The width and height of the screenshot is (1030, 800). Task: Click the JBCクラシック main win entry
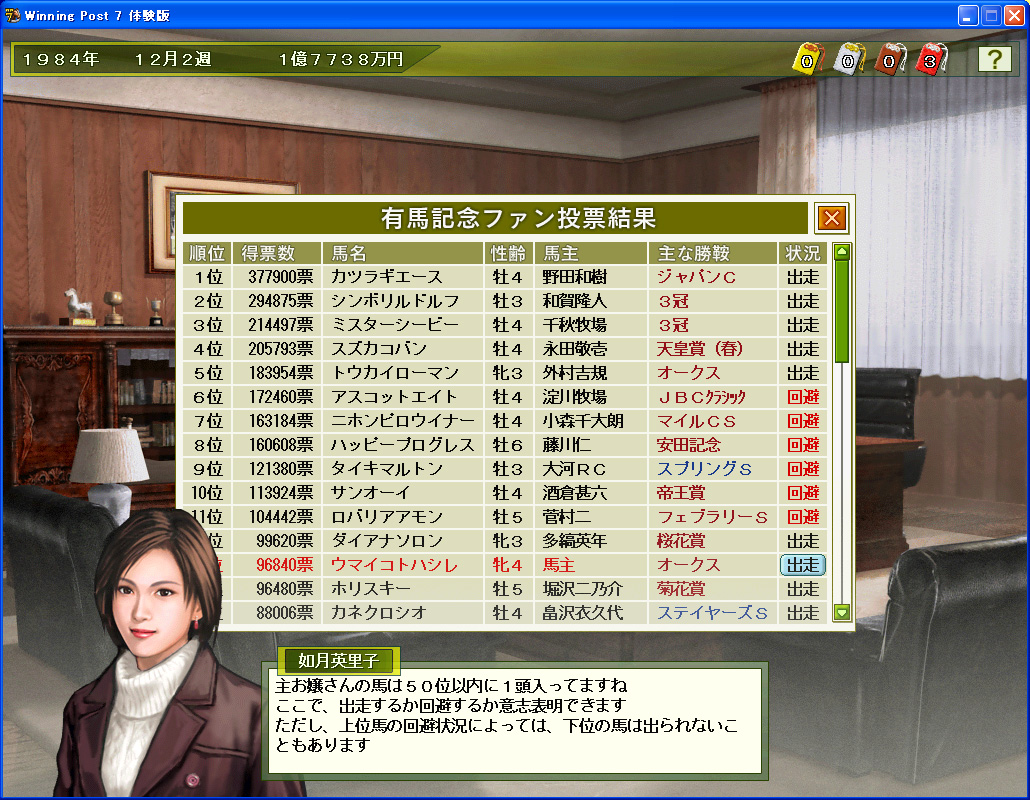click(702, 397)
